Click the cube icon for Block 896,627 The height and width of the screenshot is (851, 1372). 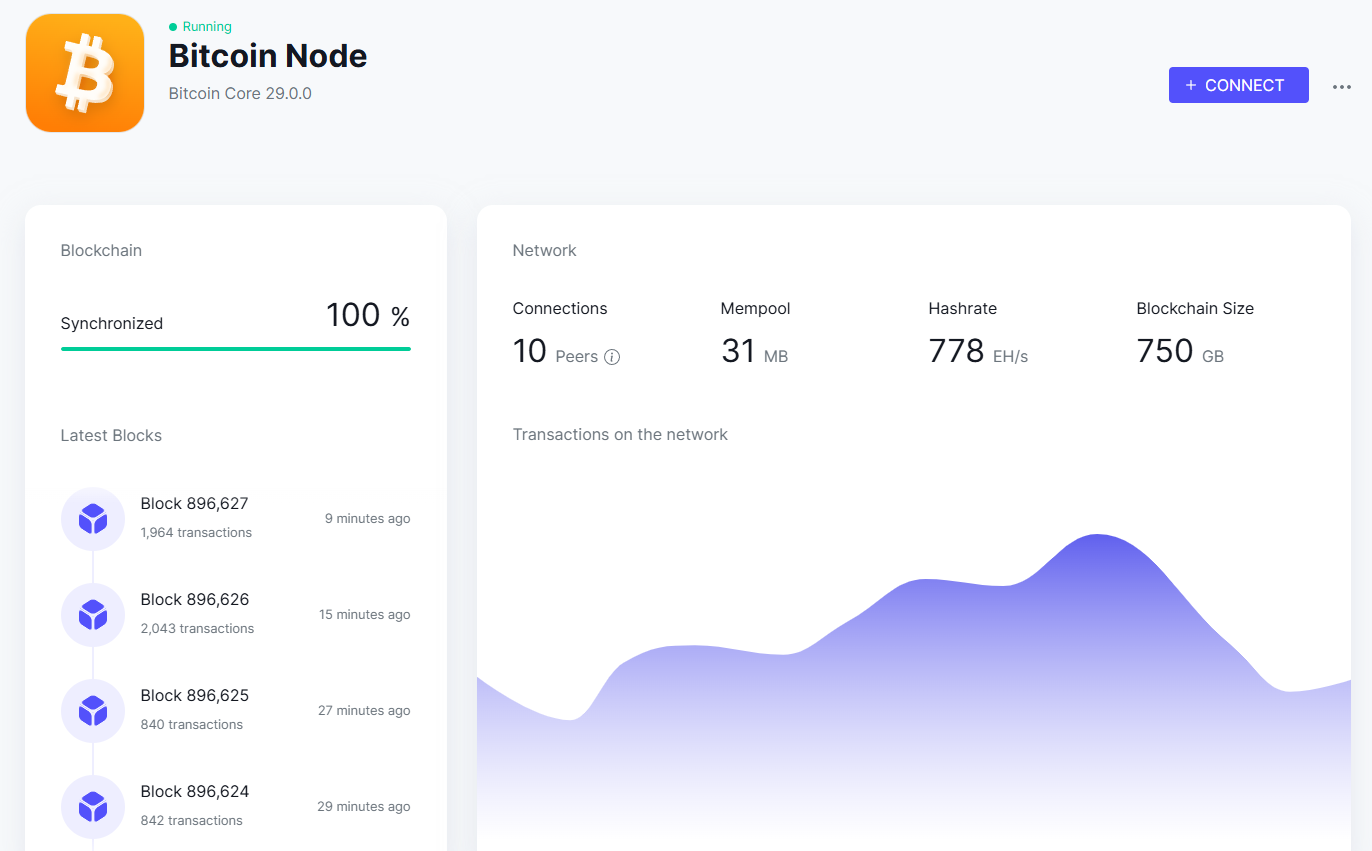(x=93, y=519)
